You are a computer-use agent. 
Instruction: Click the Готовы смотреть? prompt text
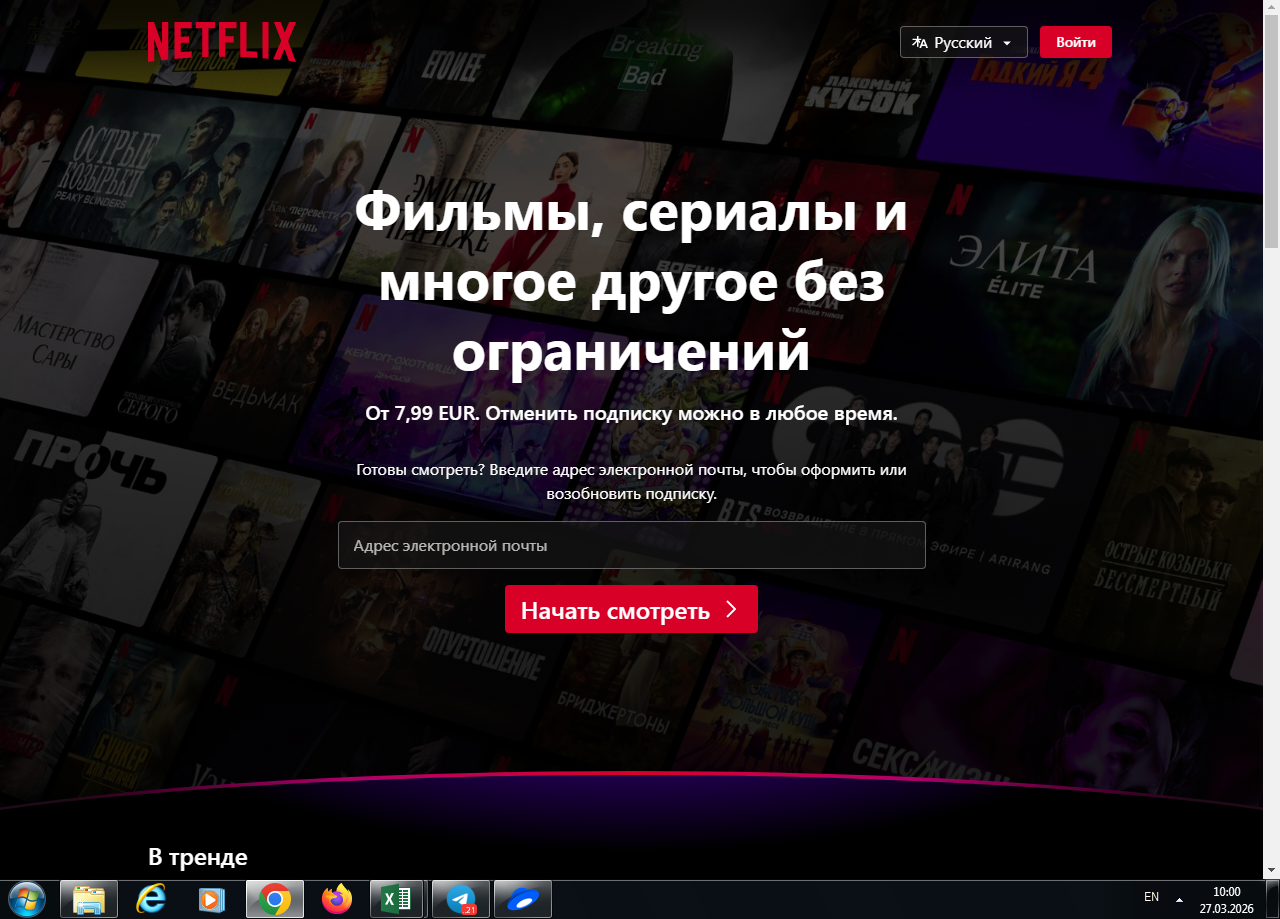coord(632,481)
